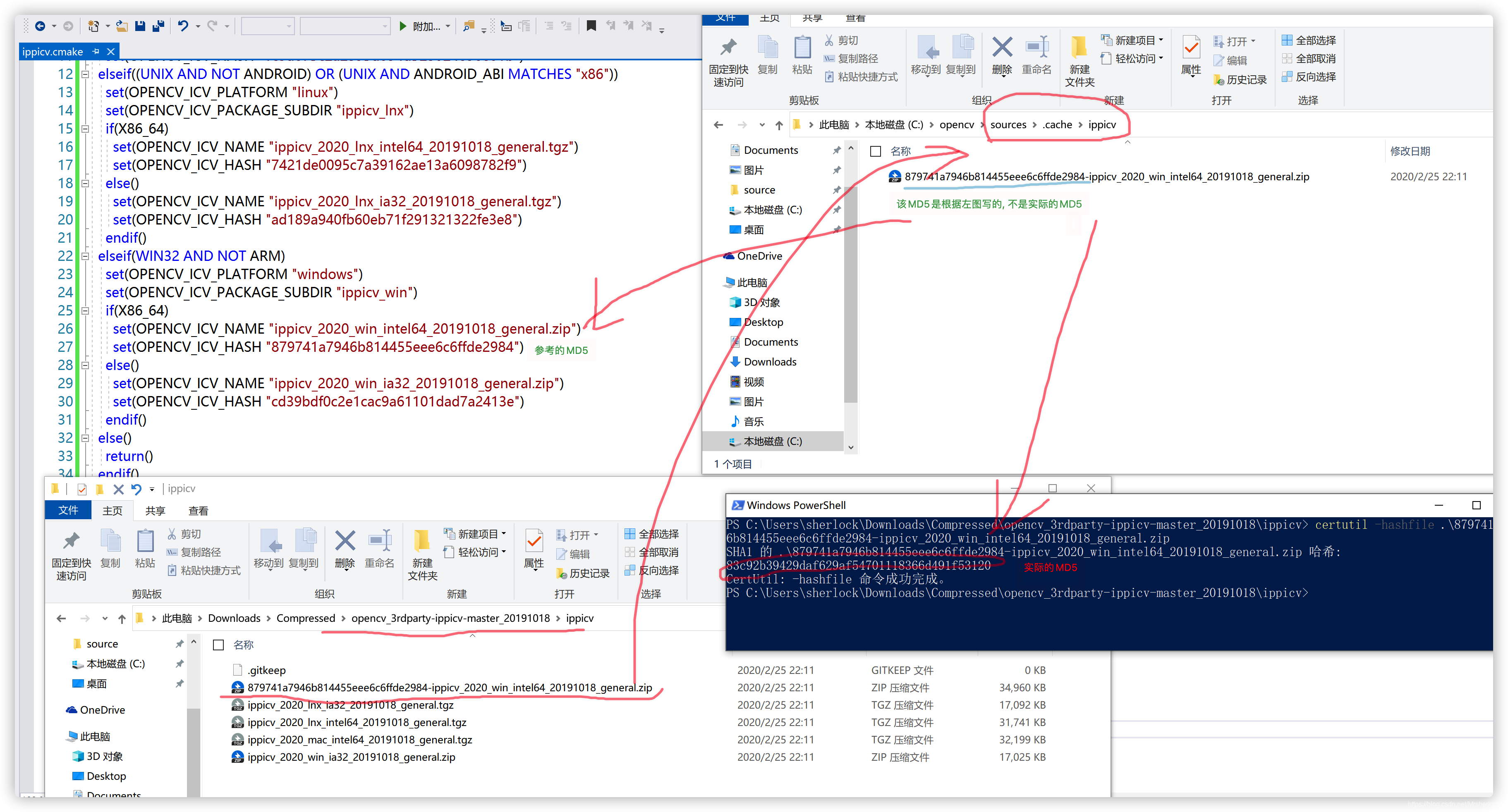Click New Folder (新建文件夹) icon in bottom Explorer ribbon
The image size is (1508, 812).
click(422, 542)
